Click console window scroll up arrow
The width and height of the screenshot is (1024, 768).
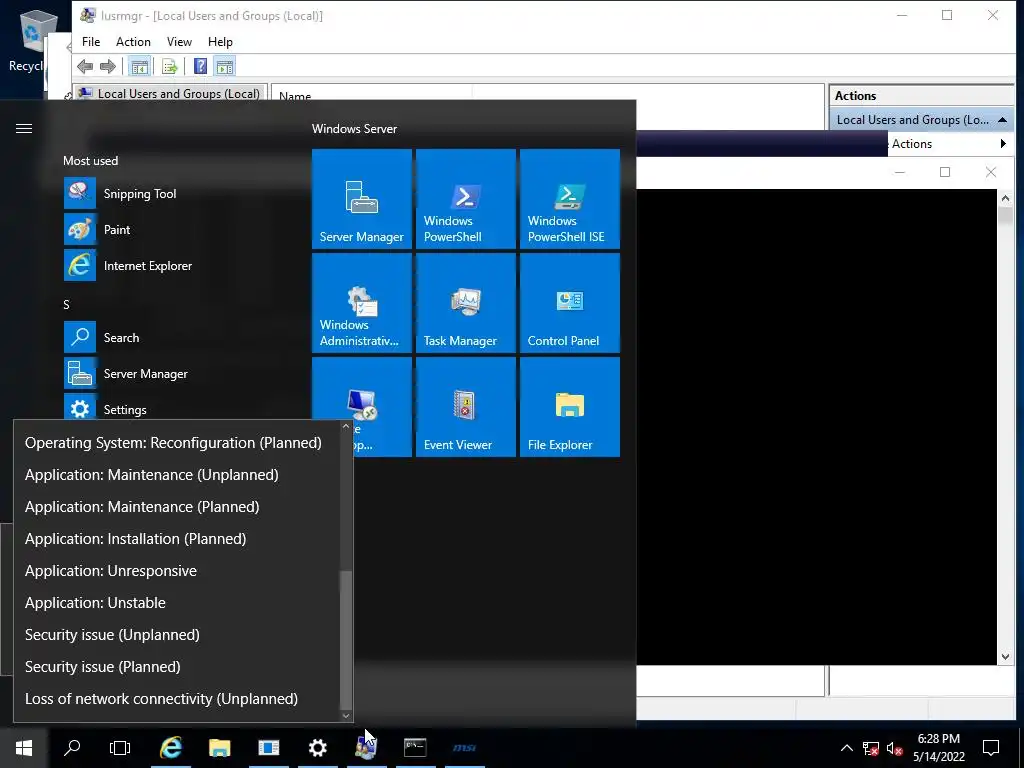point(1005,197)
